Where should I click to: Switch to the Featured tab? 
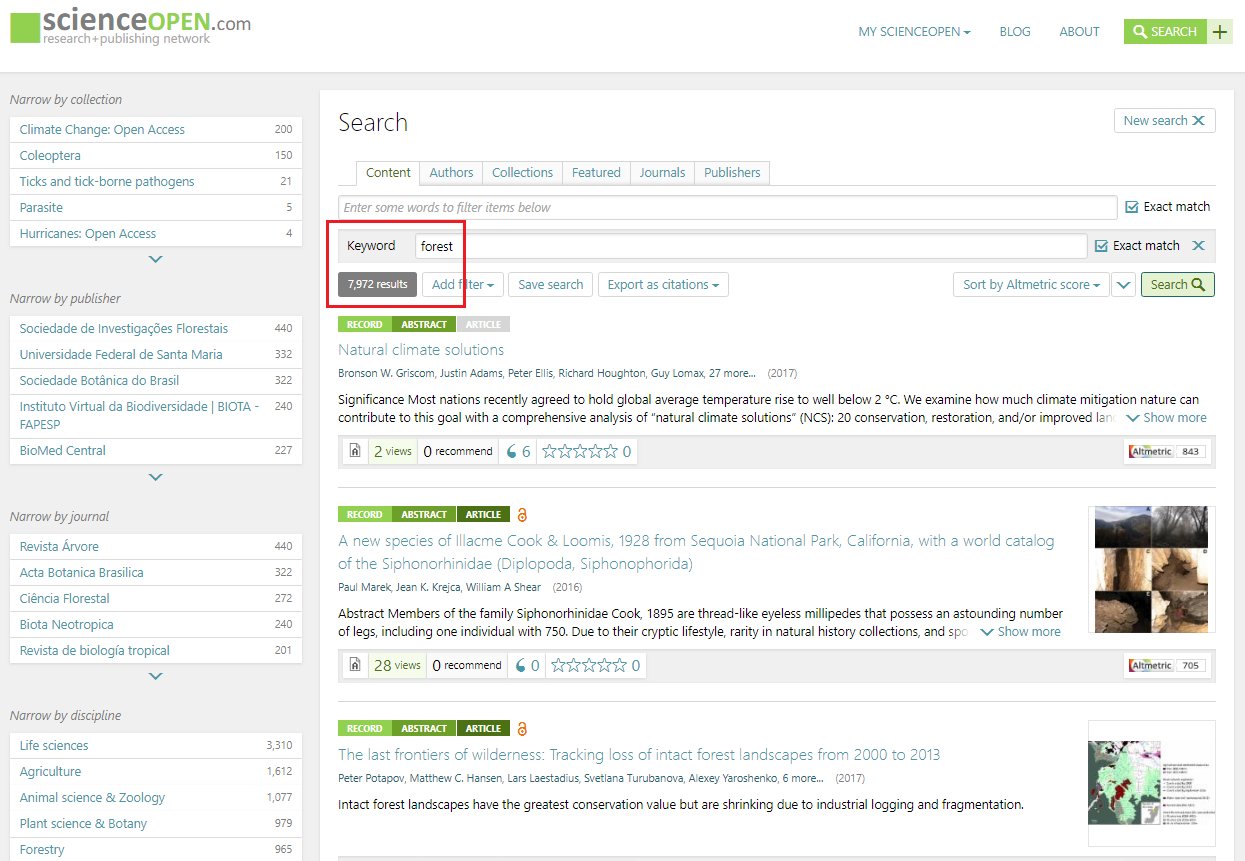(x=596, y=173)
